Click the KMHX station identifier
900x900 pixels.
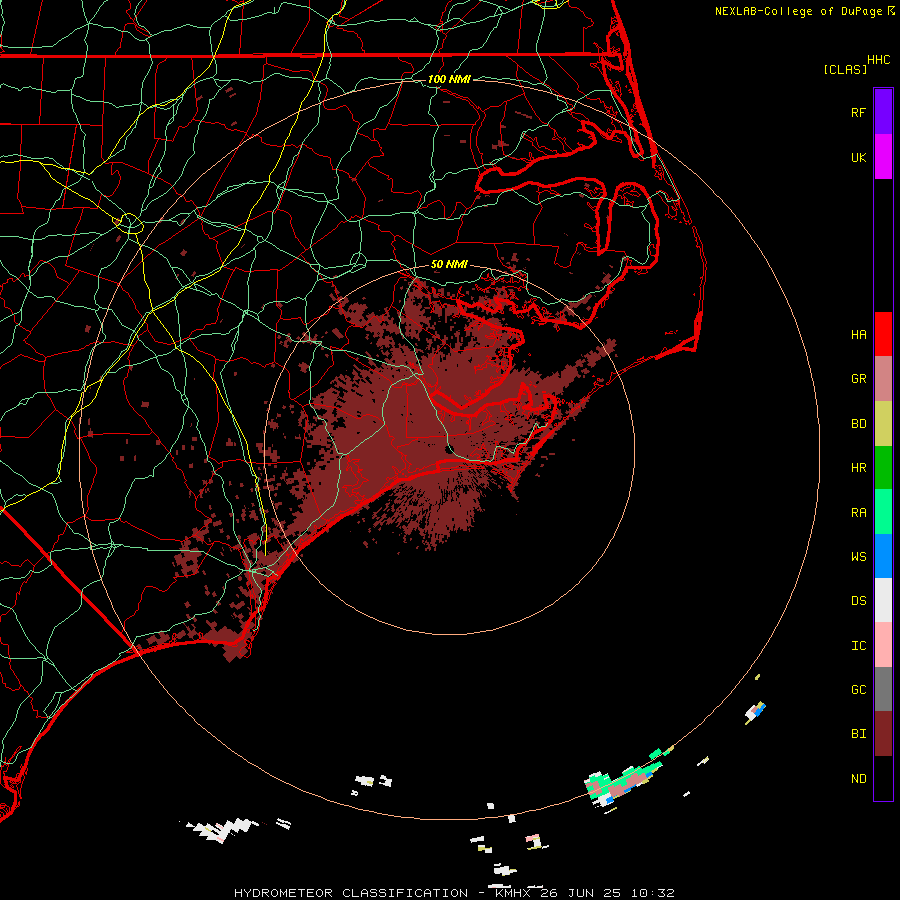coord(513,893)
